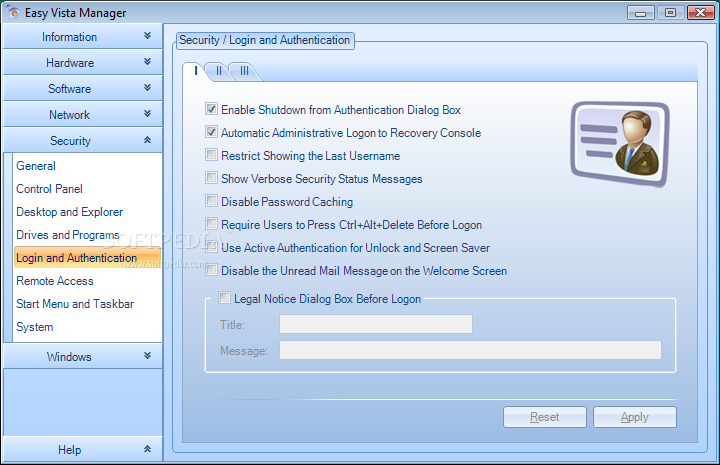The image size is (720, 465).
Task: Click the Reset button
Action: (x=545, y=417)
